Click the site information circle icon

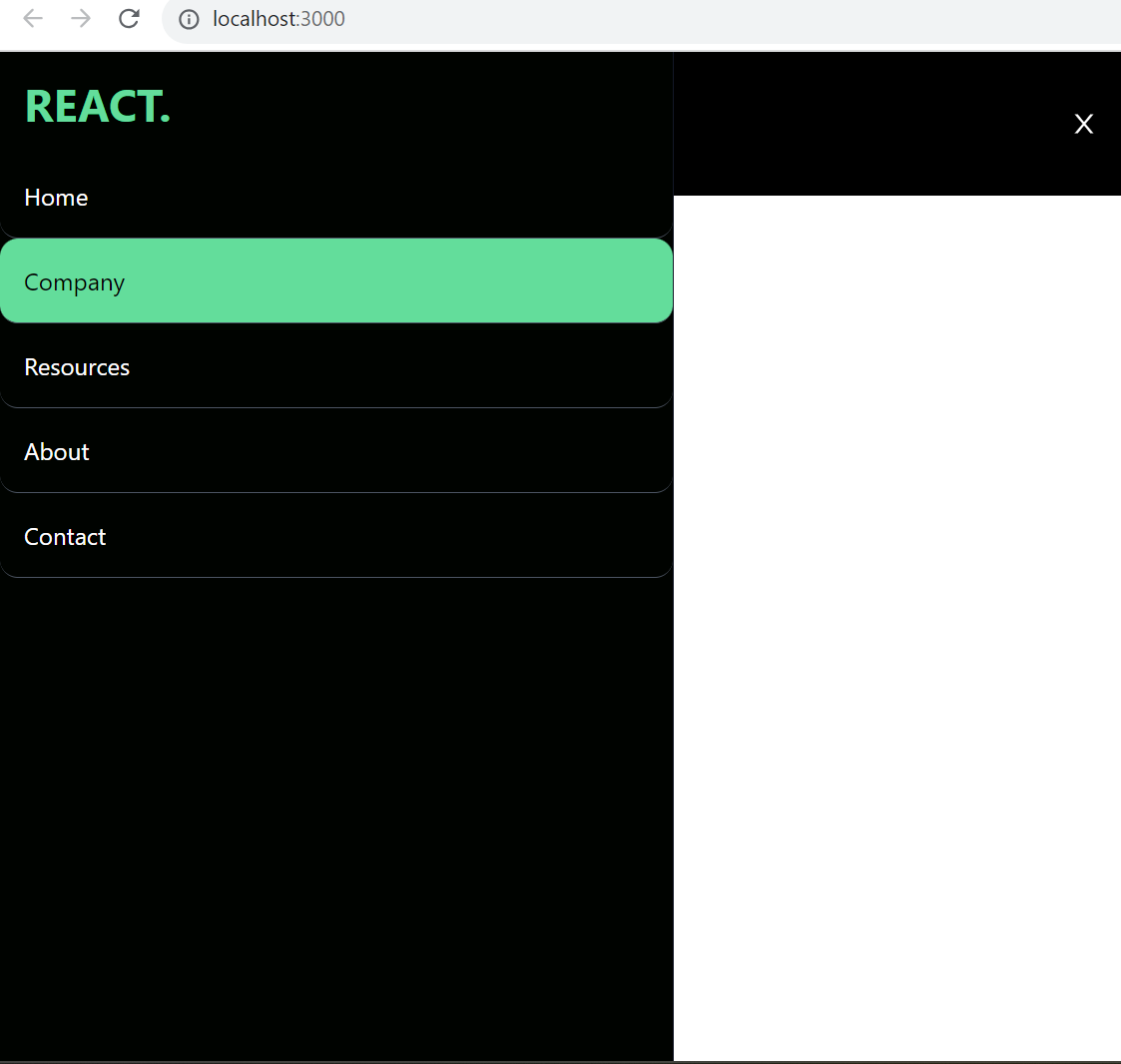pyautogui.click(x=189, y=19)
